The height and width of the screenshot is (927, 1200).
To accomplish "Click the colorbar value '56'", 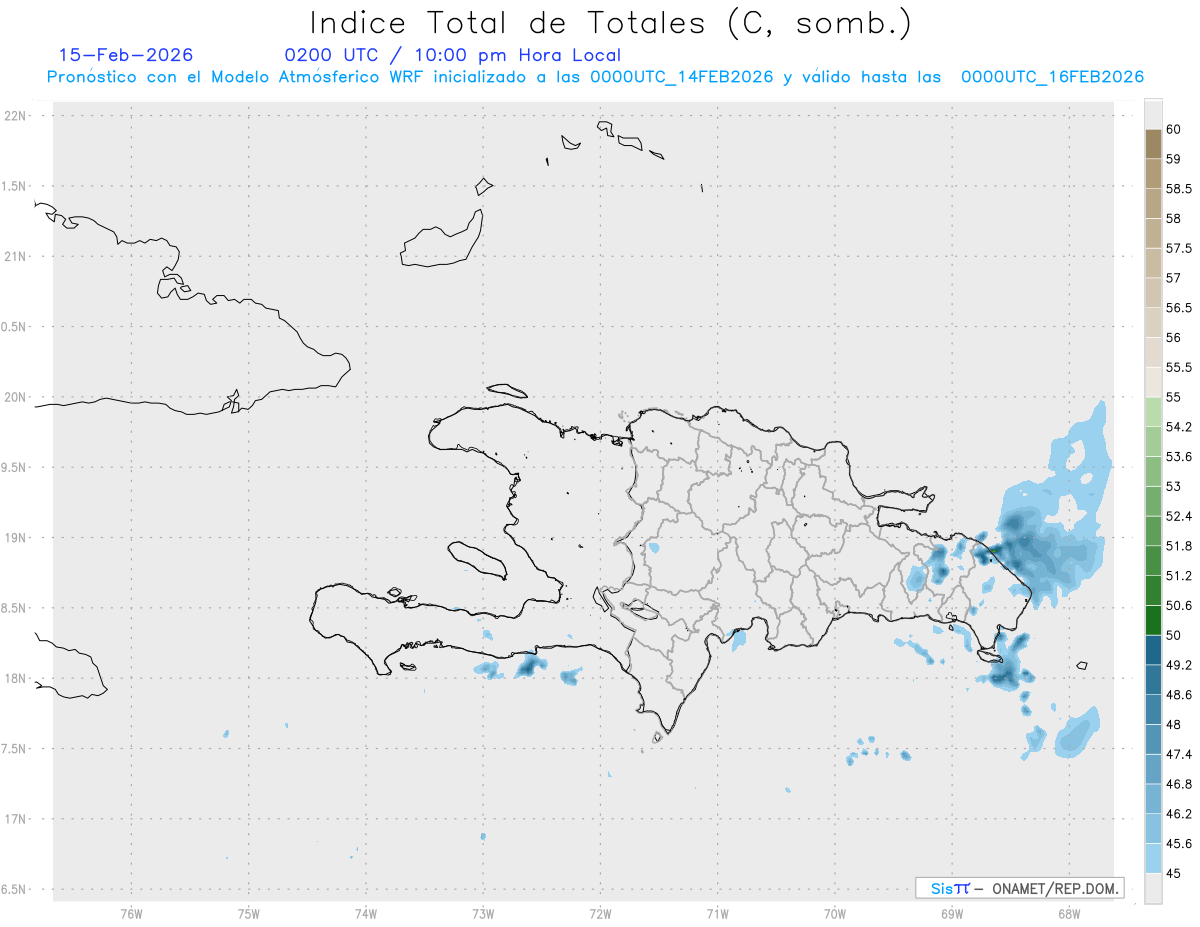I will (1173, 338).
